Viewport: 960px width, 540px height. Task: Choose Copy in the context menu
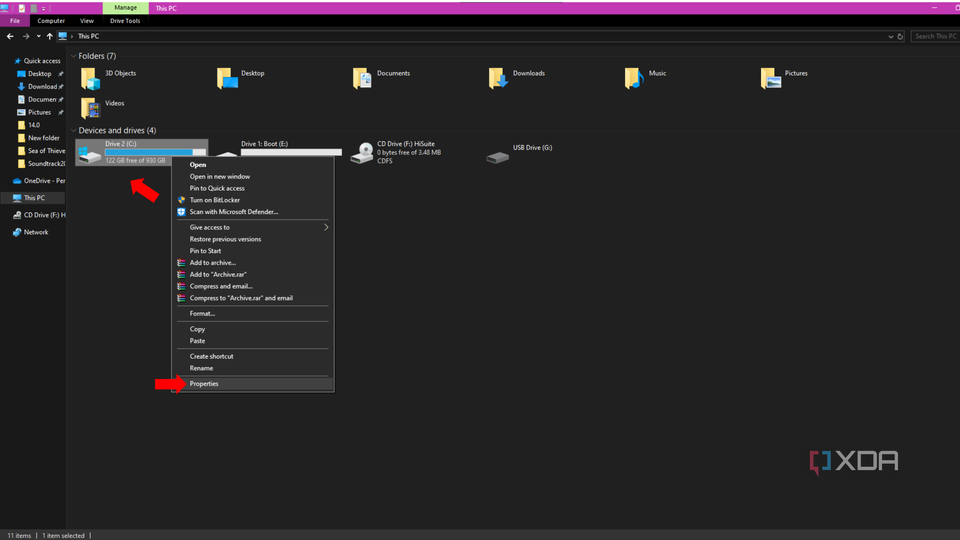click(253, 329)
